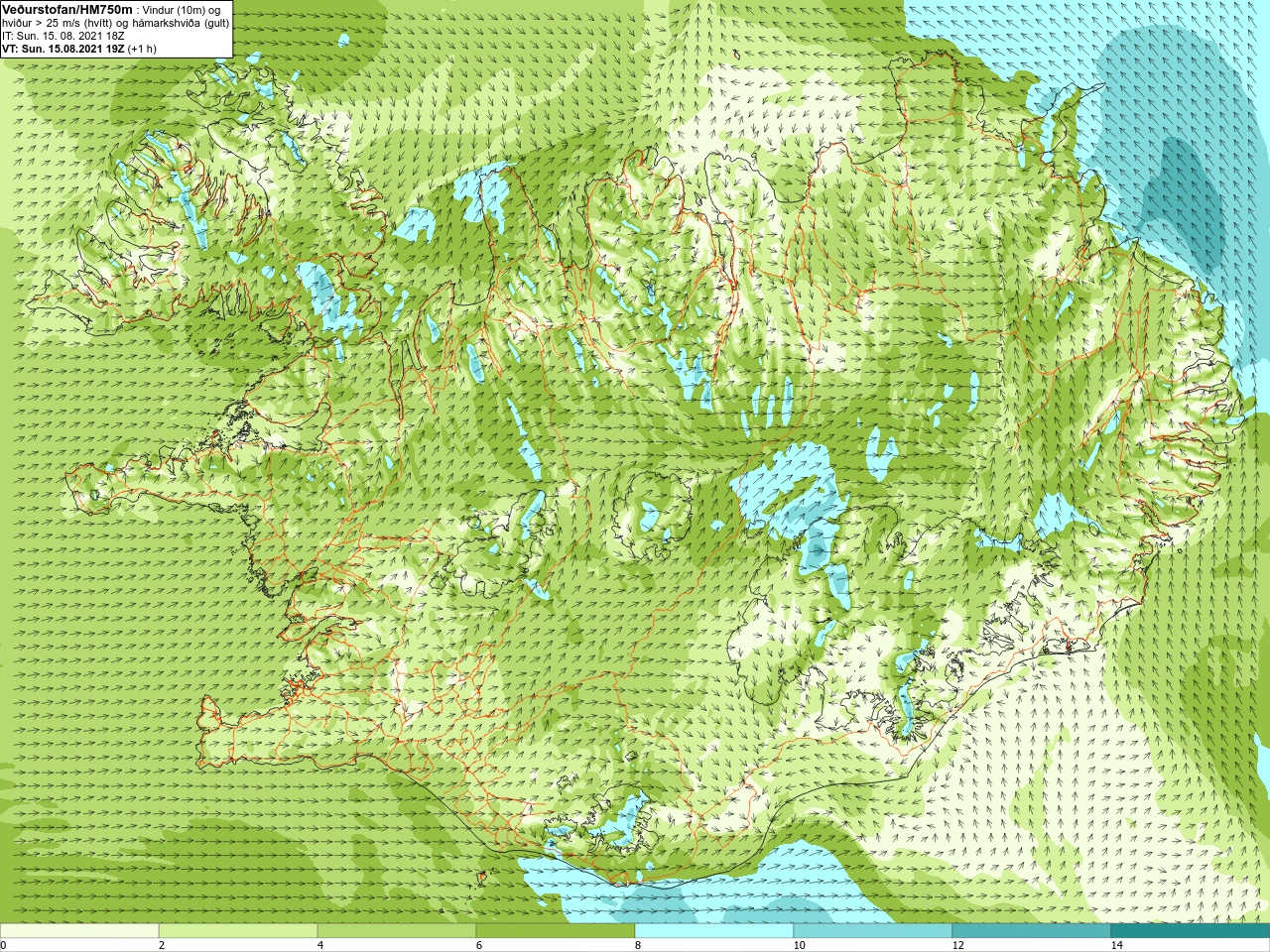Select the 6–8 m/s dark green color band
This screenshot has height=952, width=1270.
[556, 931]
